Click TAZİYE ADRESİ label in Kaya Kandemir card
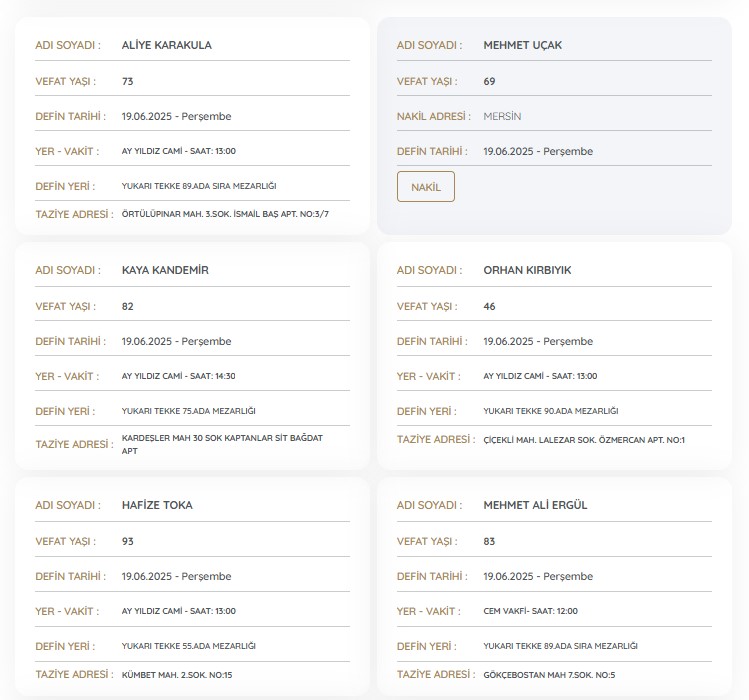Screen dimensions: 749x700 [x=75, y=445]
